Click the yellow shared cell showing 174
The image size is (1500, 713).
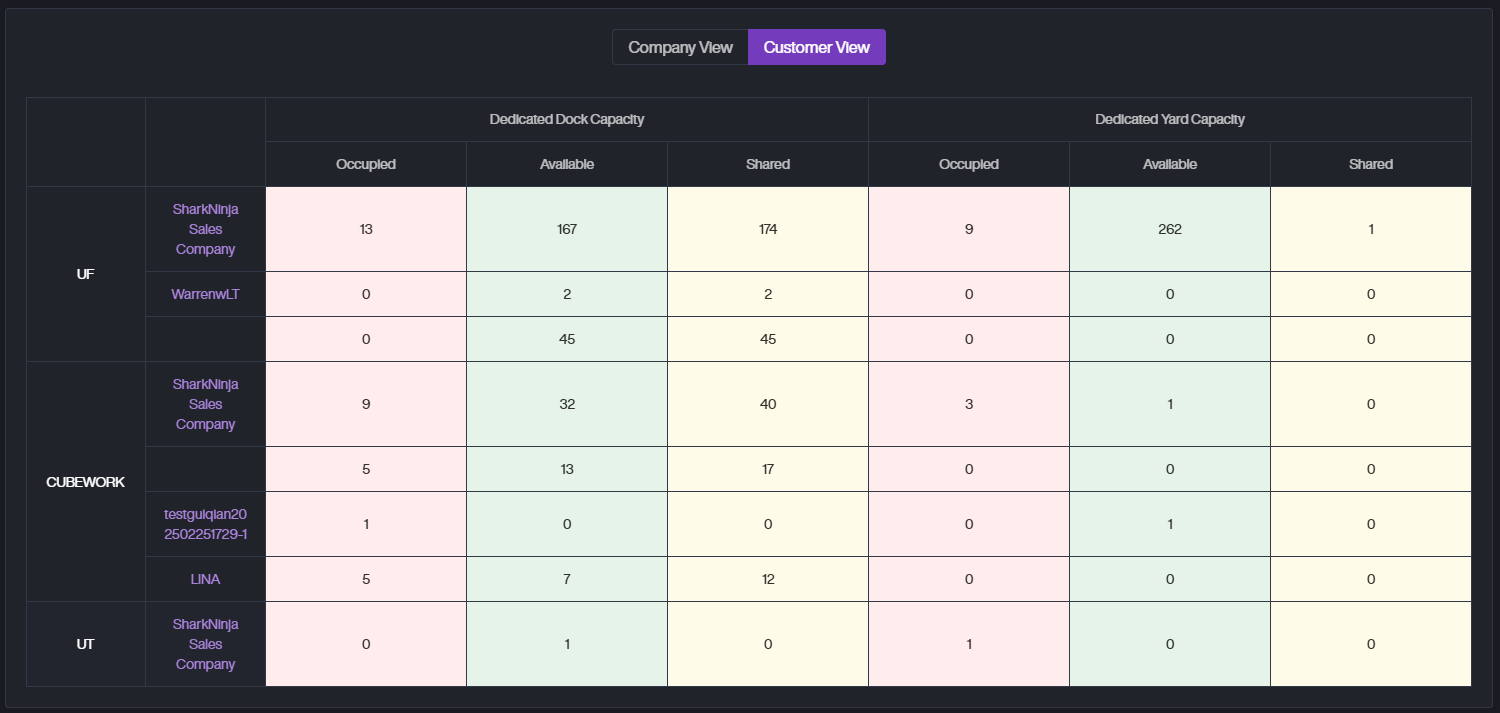point(767,229)
